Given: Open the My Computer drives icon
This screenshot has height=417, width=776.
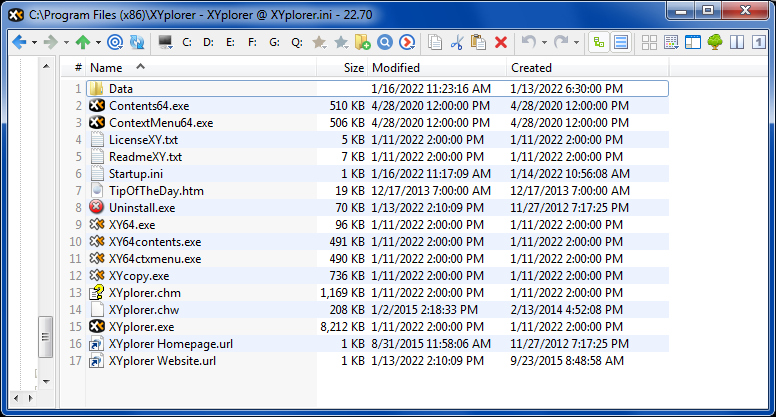Looking at the screenshot, I should (x=165, y=43).
